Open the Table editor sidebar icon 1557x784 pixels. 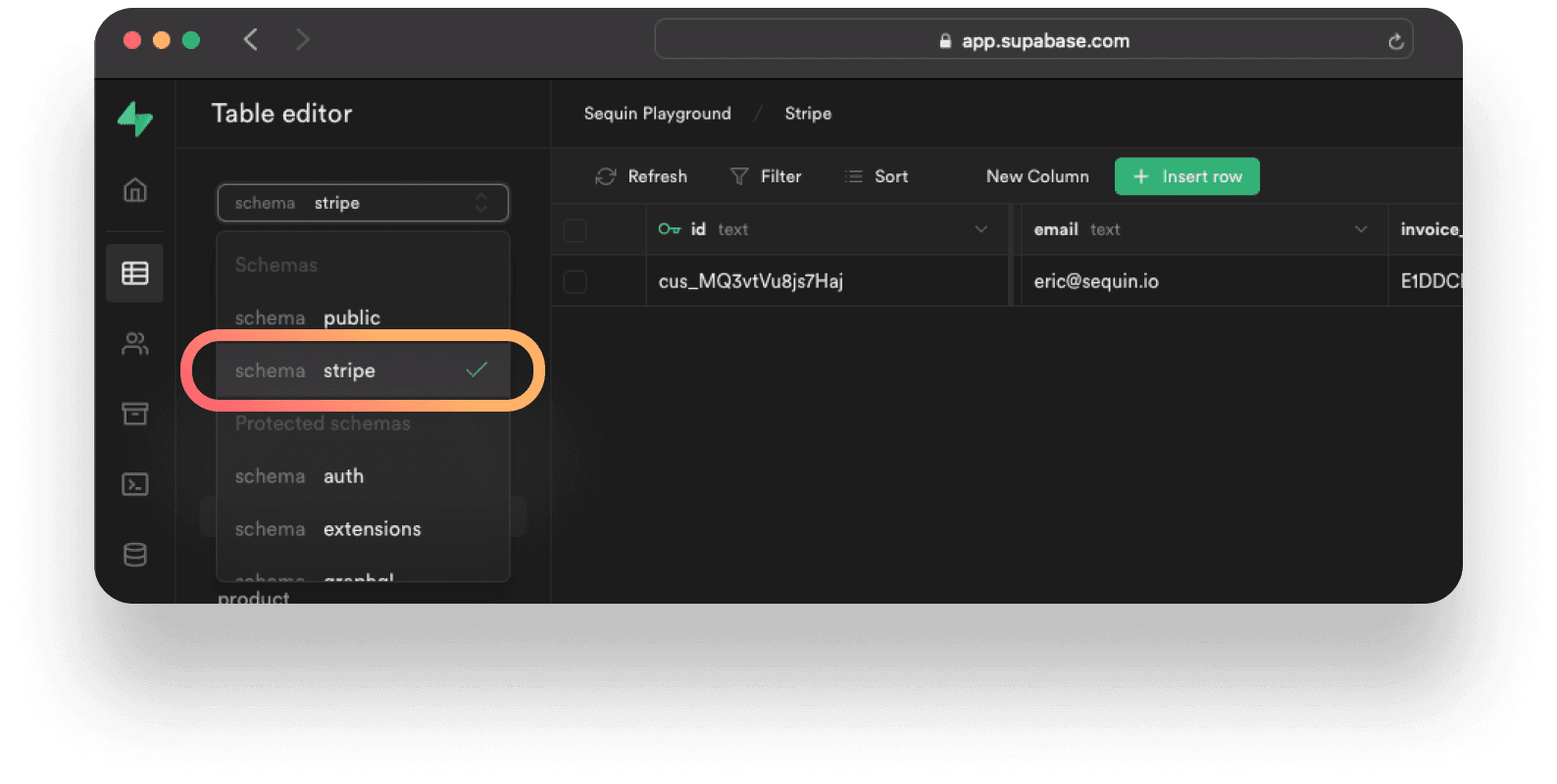(135, 273)
